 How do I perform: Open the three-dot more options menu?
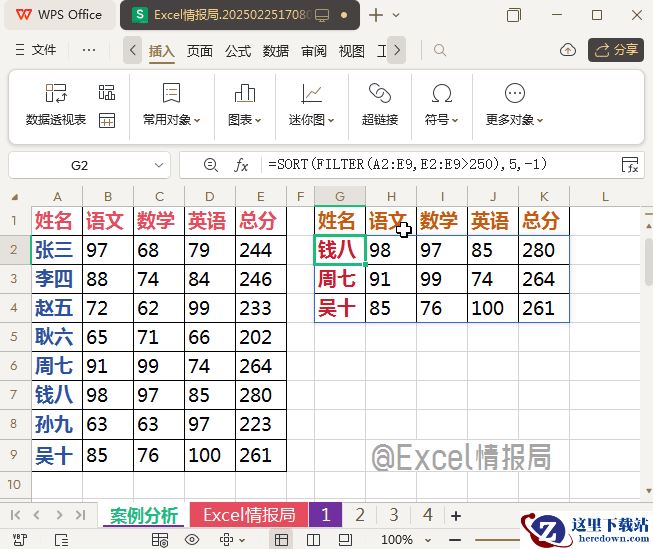coord(89,50)
